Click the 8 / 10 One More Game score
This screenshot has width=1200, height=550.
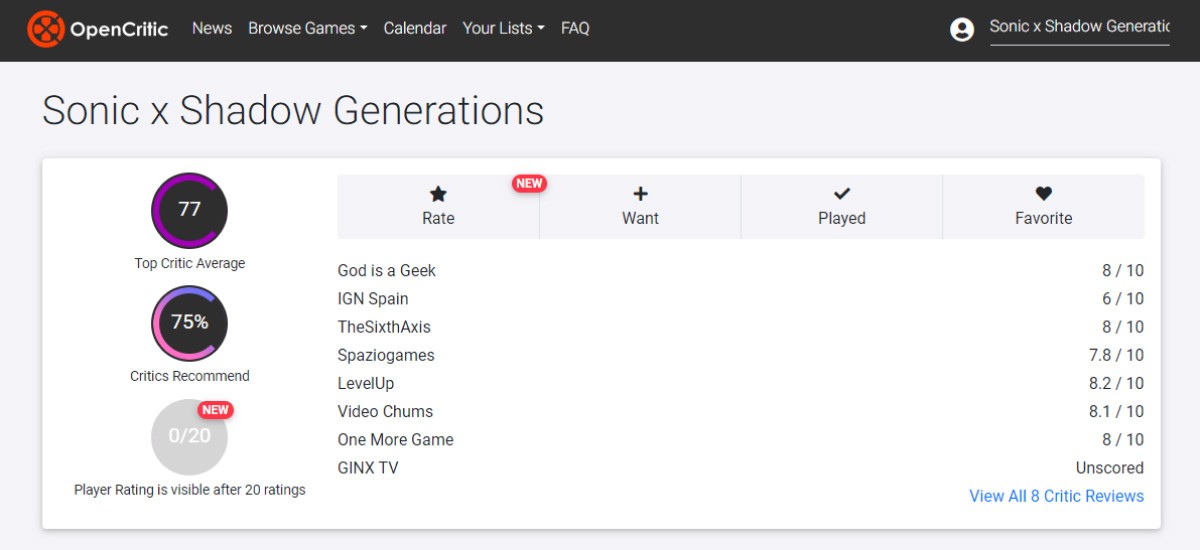[1123, 439]
